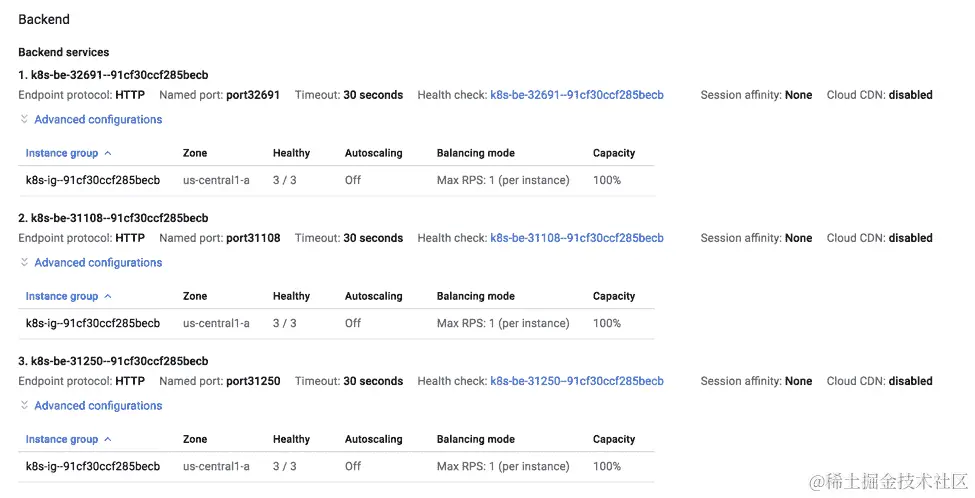Open health check link k8s-be-32691--91cf30ccf285becb
975x498 pixels.
(x=577, y=95)
